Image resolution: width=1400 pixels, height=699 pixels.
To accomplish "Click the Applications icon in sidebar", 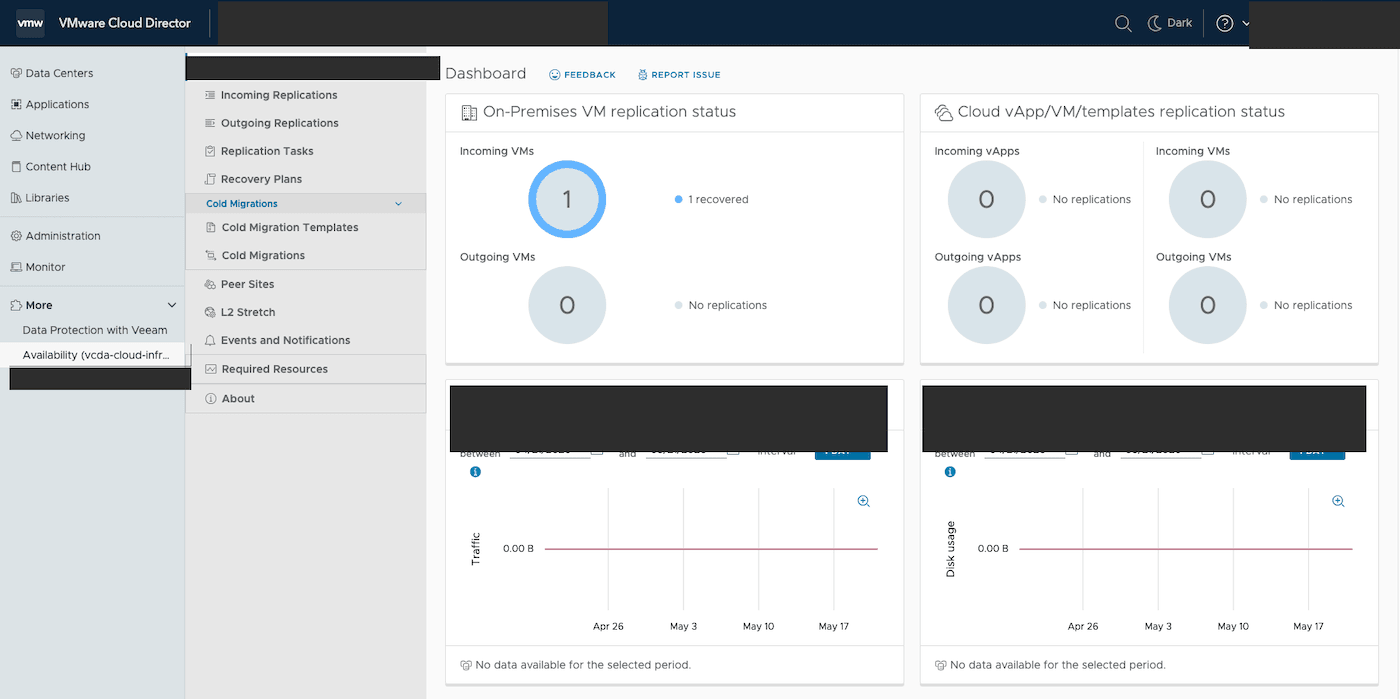I will click(x=16, y=104).
